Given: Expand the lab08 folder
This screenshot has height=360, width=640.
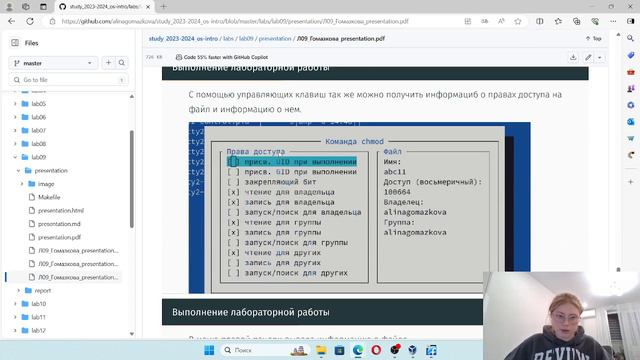Looking at the screenshot, I should pyautogui.click(x=15, y=144).
